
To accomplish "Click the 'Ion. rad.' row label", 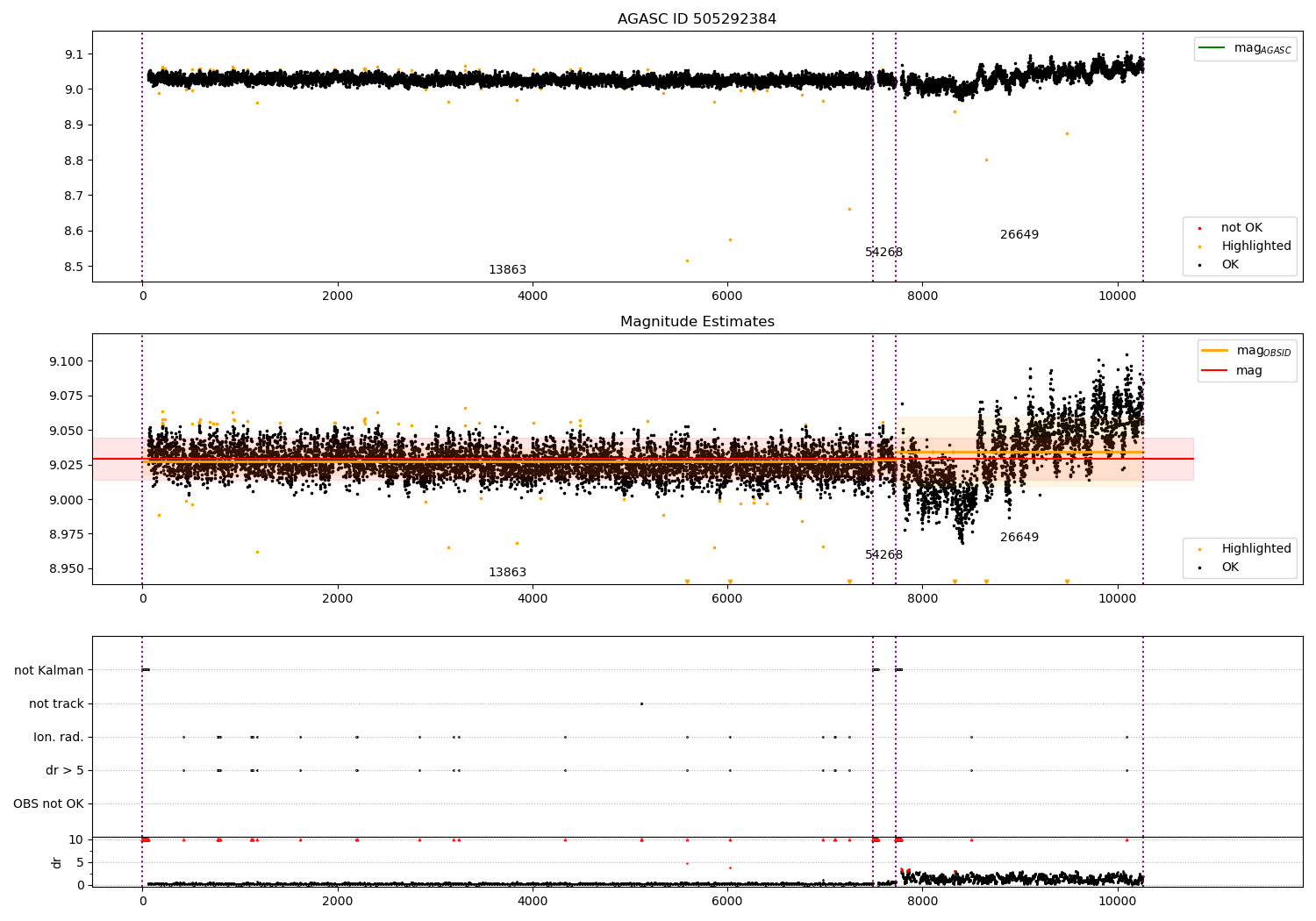I will tap(59, 737).
